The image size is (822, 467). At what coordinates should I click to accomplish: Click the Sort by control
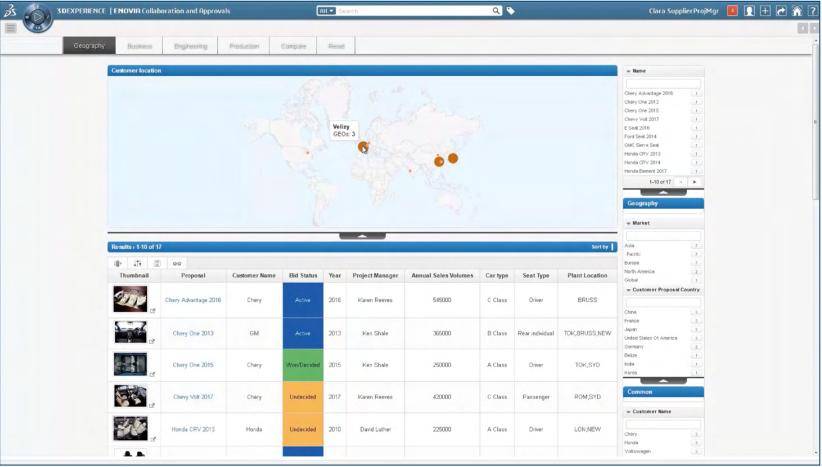click(x=601, y=246)
